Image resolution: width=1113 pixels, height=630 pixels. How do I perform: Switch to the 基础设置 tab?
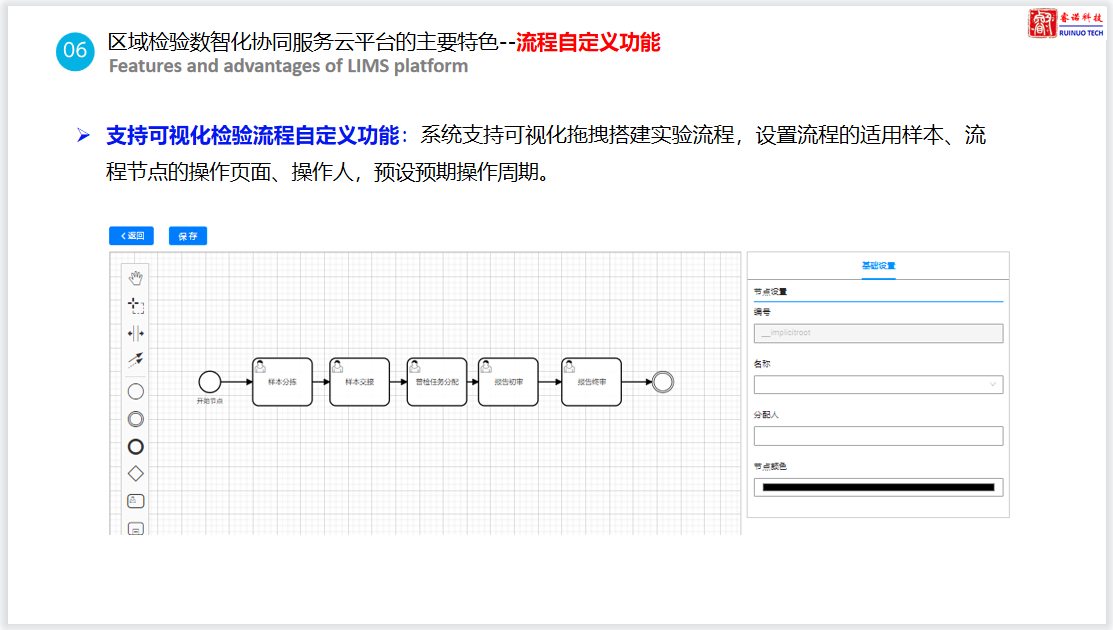pyautogui.click(x=878, y=266)
